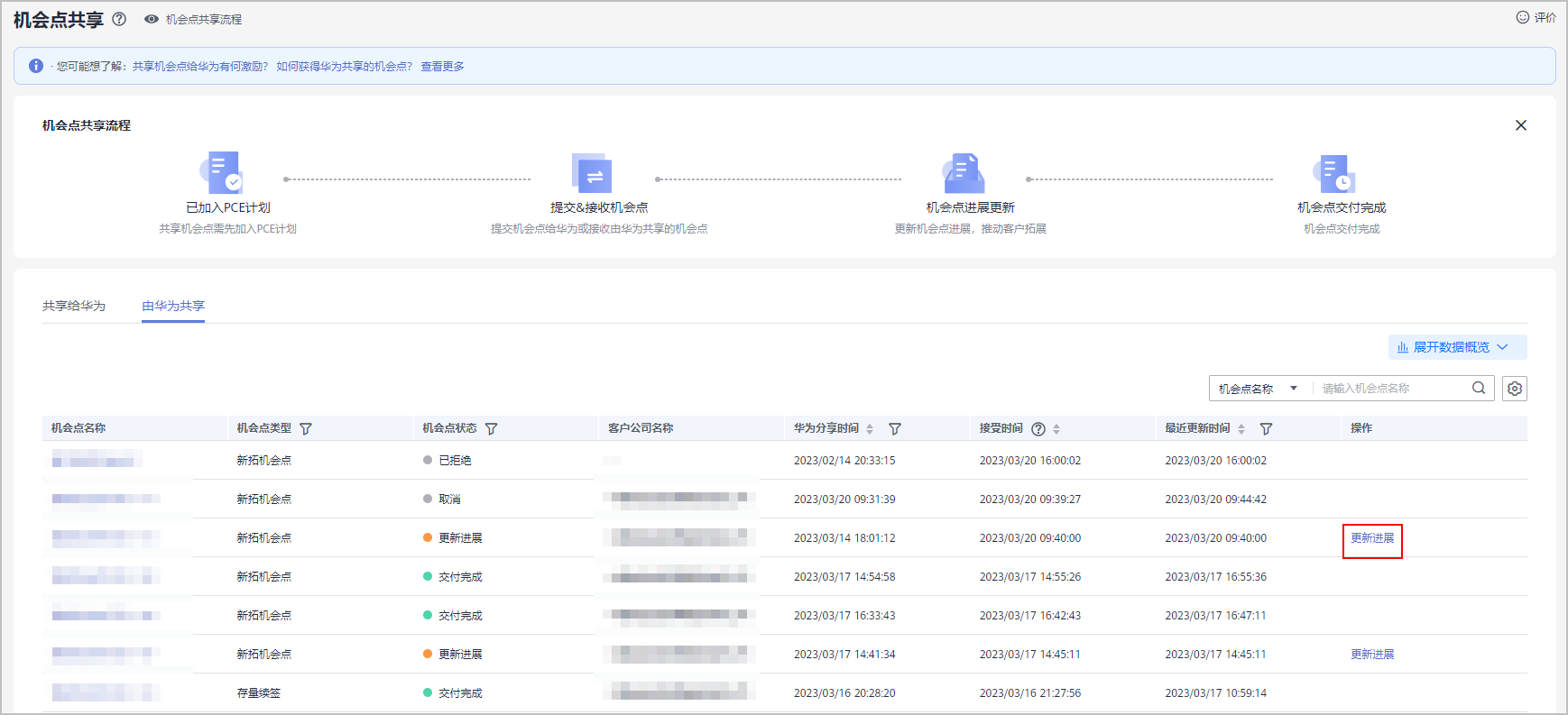Viewport: 1568px width, 715px height.
Task: Open the 华为分享时间 filter funnel
Action: (x=894, y=429)
